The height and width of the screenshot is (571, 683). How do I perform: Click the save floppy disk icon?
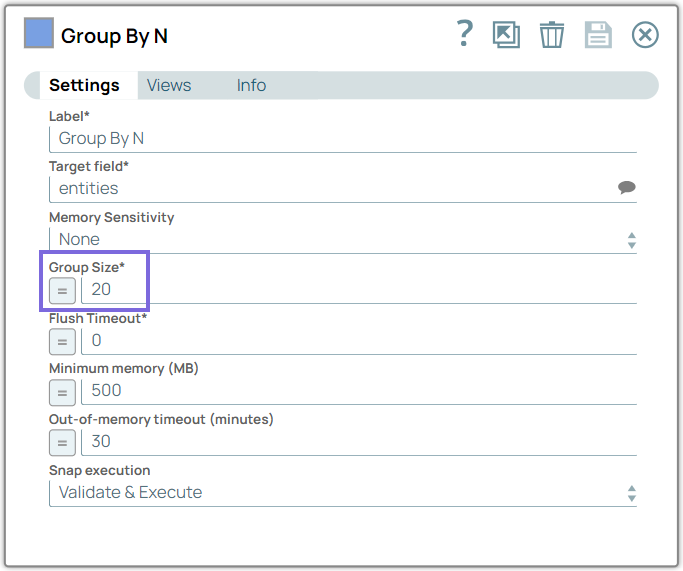[x=598, y=35]
